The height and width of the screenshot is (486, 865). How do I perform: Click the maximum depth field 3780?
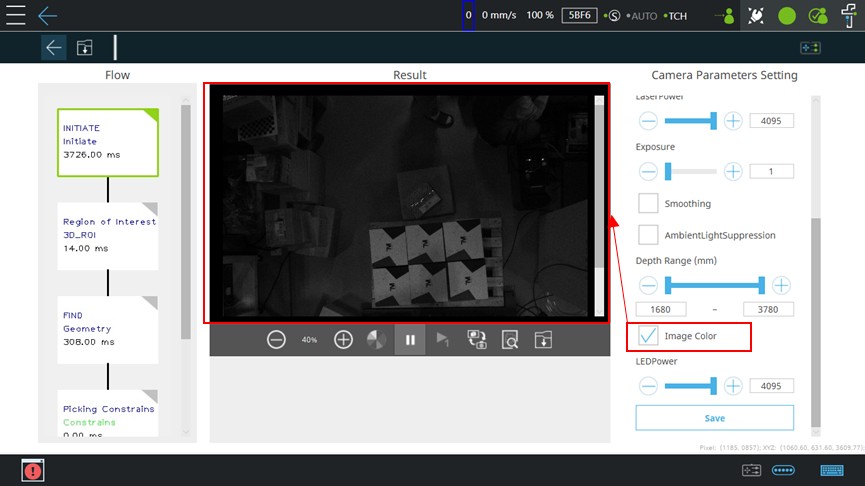click(768, 309)
